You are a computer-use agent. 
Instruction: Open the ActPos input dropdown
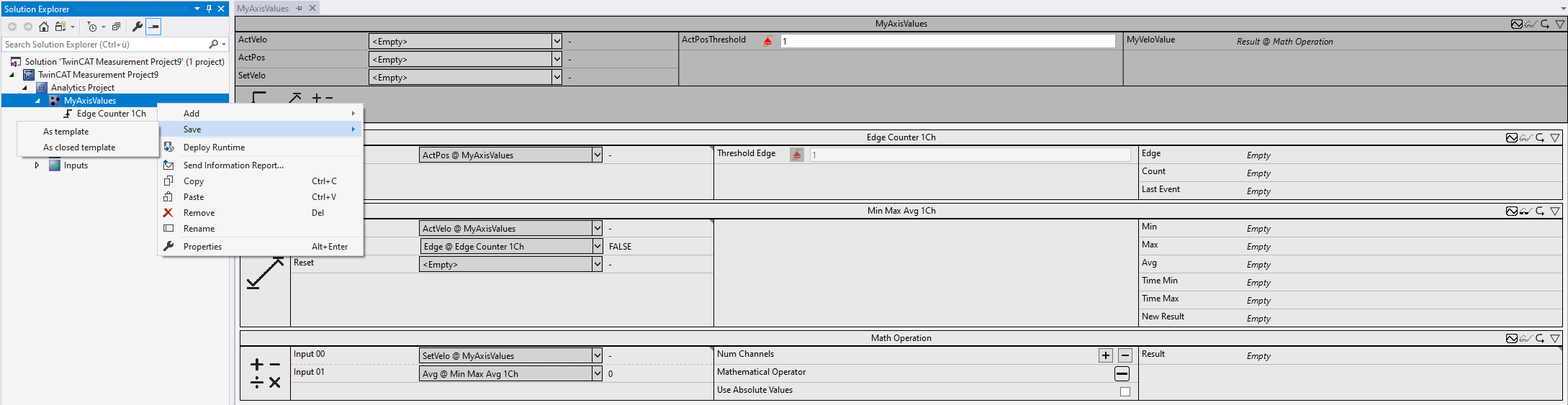click(x=557, y=59)
